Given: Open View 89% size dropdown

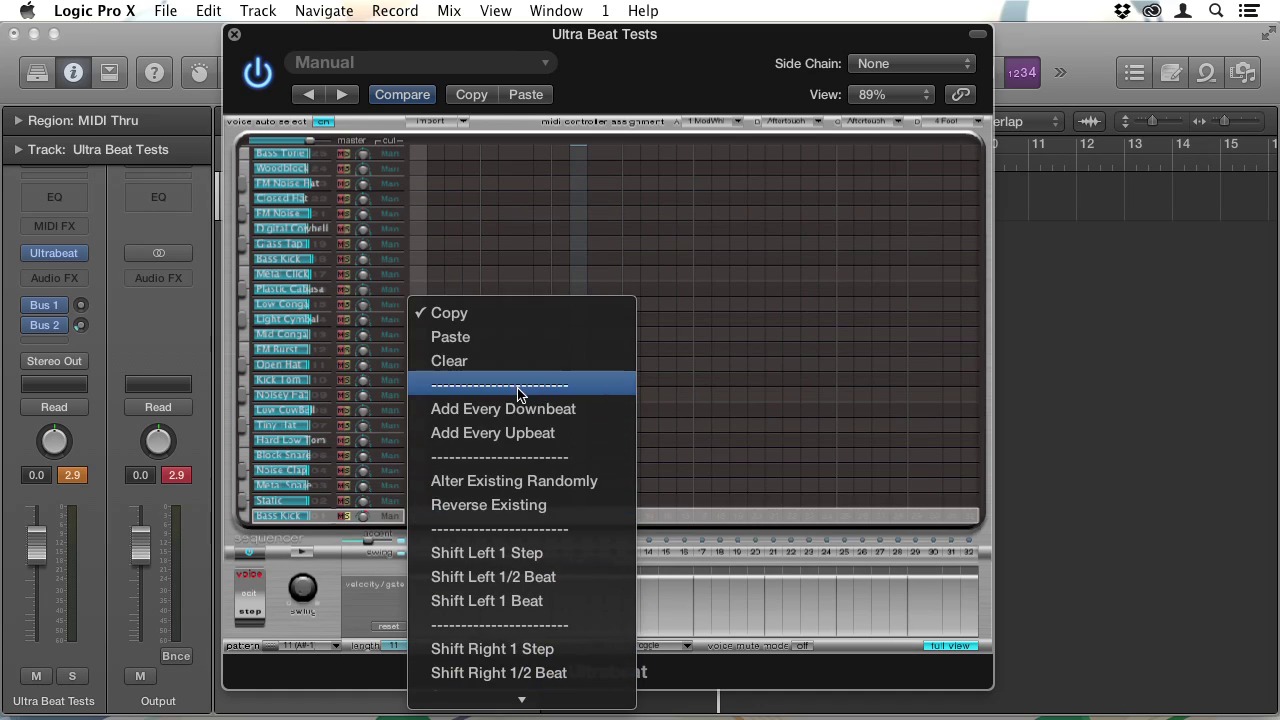Looking at the screenshot, I should [890, 94].
